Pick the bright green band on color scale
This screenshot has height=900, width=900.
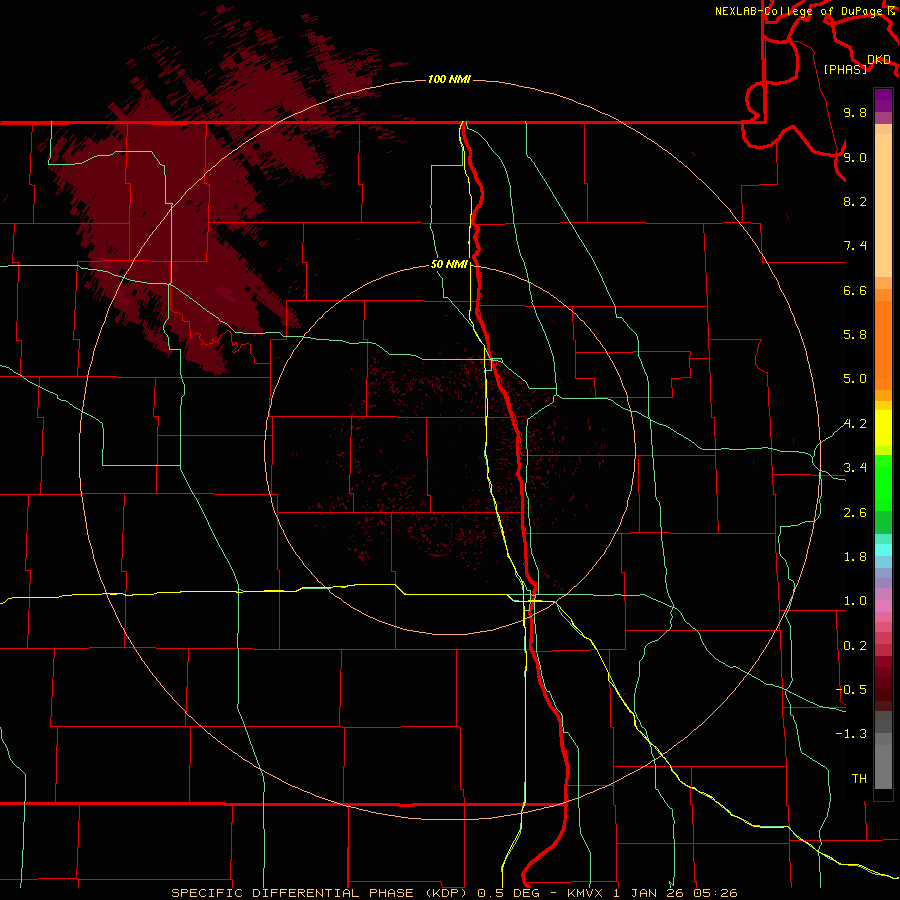coord(883,482)
